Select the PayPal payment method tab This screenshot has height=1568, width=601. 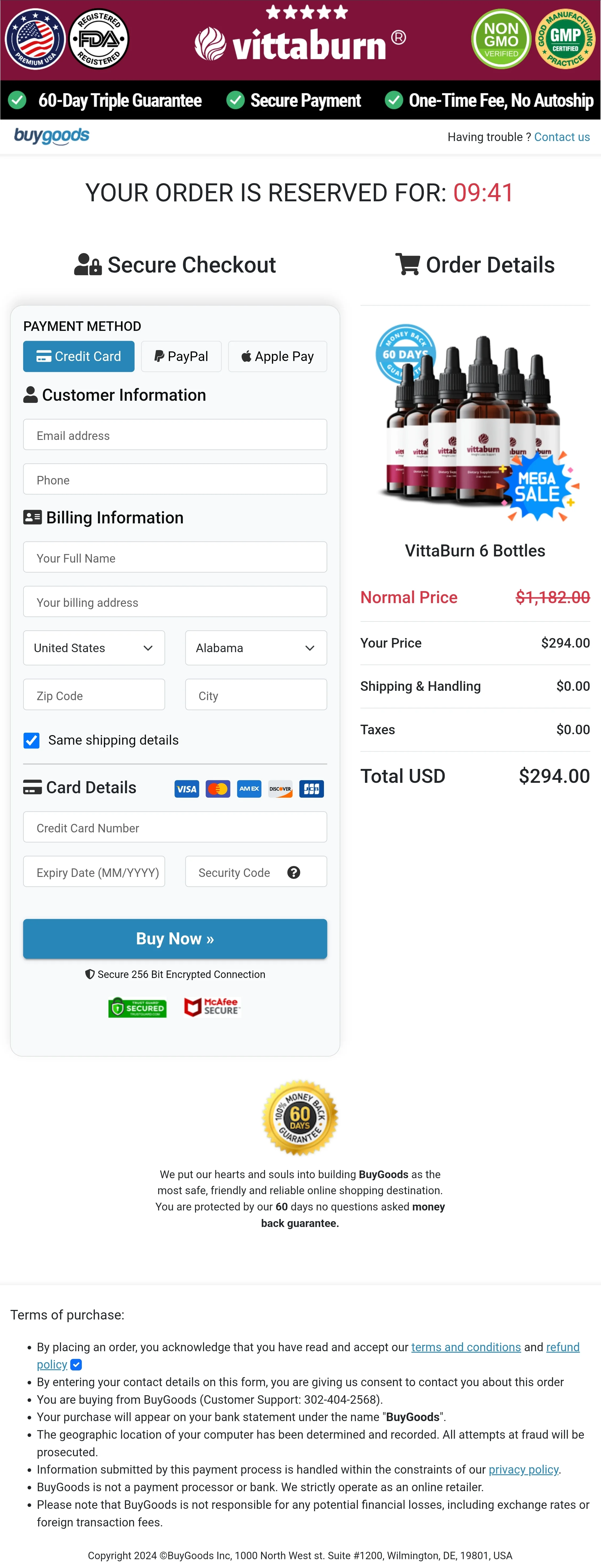click(x=181, y=356)
